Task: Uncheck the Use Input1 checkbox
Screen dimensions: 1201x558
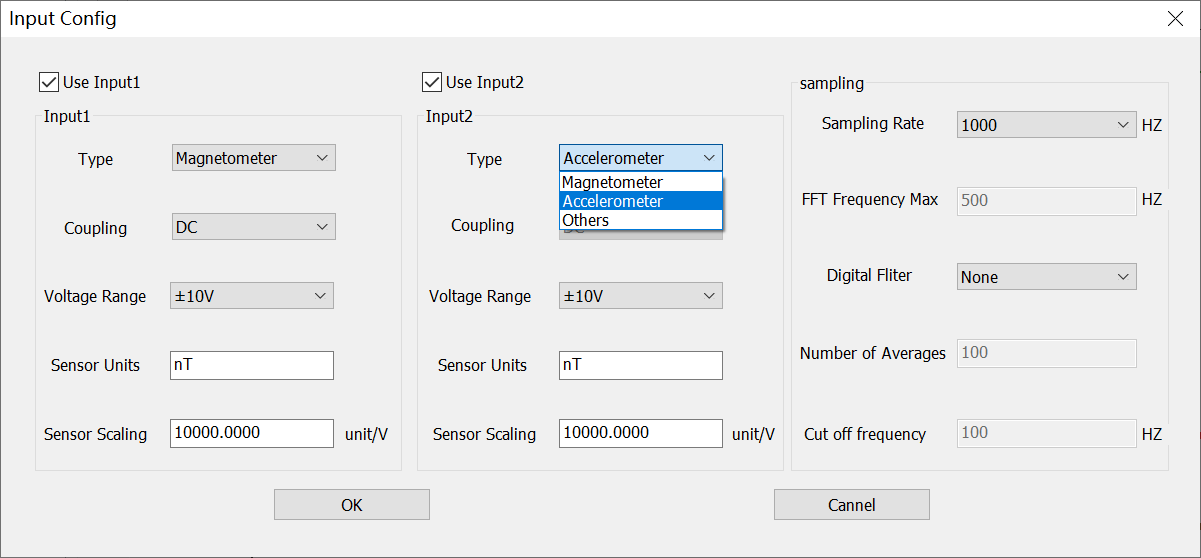Action: tap(49, 82)
